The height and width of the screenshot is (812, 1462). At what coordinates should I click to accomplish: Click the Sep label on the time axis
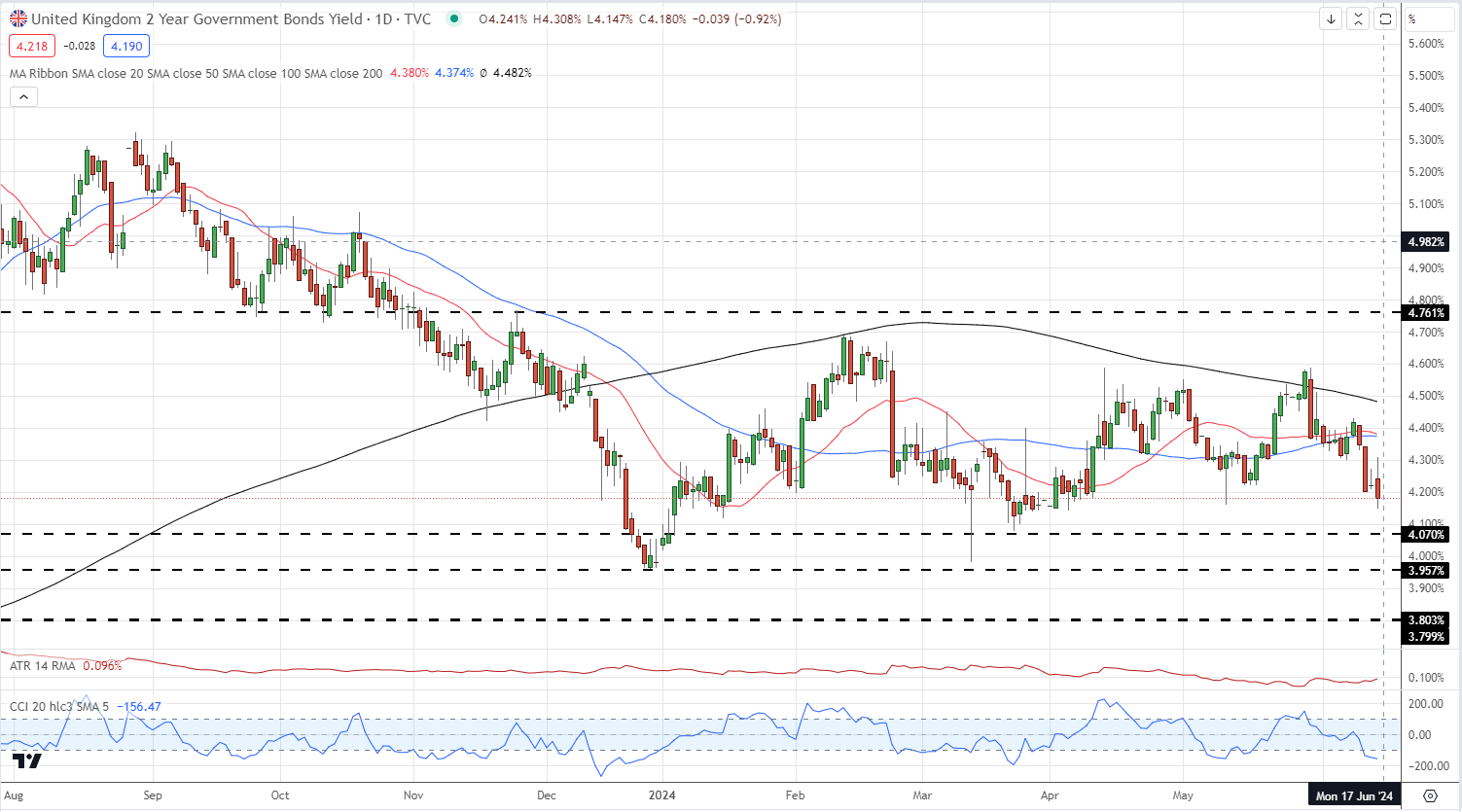153,794
